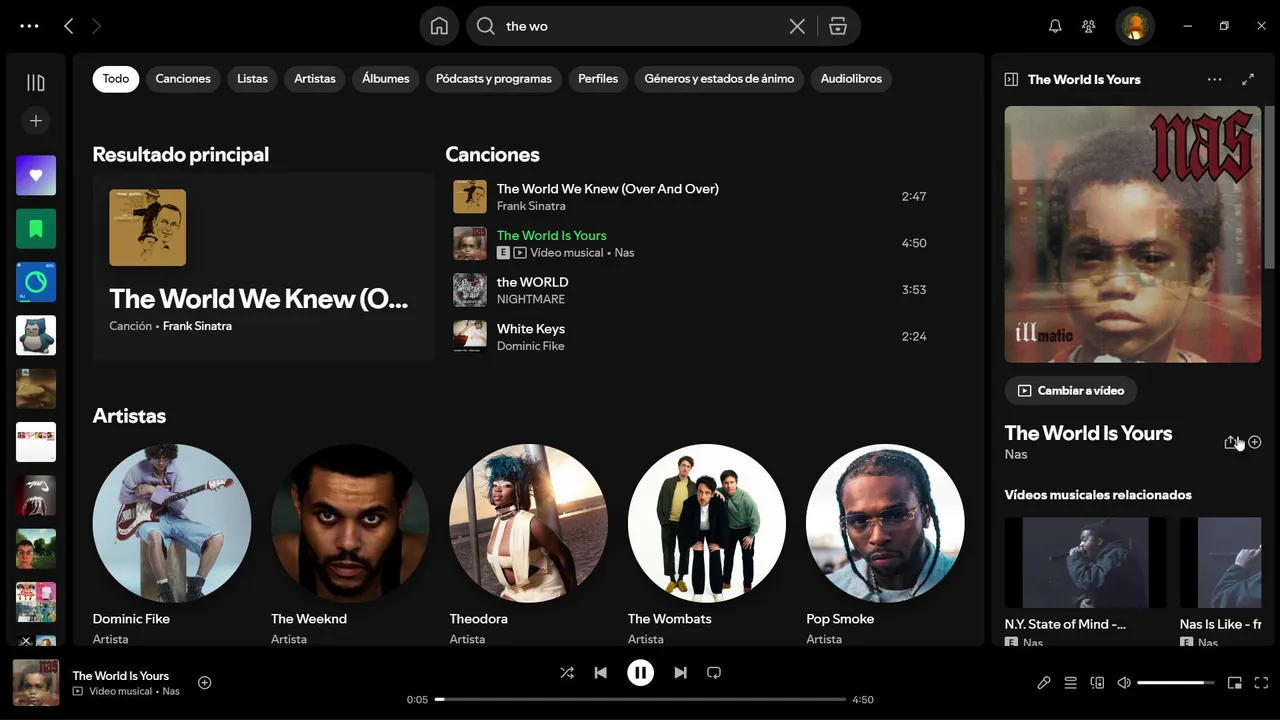The width and height of the screenshot is (1280, 720).
Task: Play The World We Knew (Over And Over) song row
Action: pos(696,197)
